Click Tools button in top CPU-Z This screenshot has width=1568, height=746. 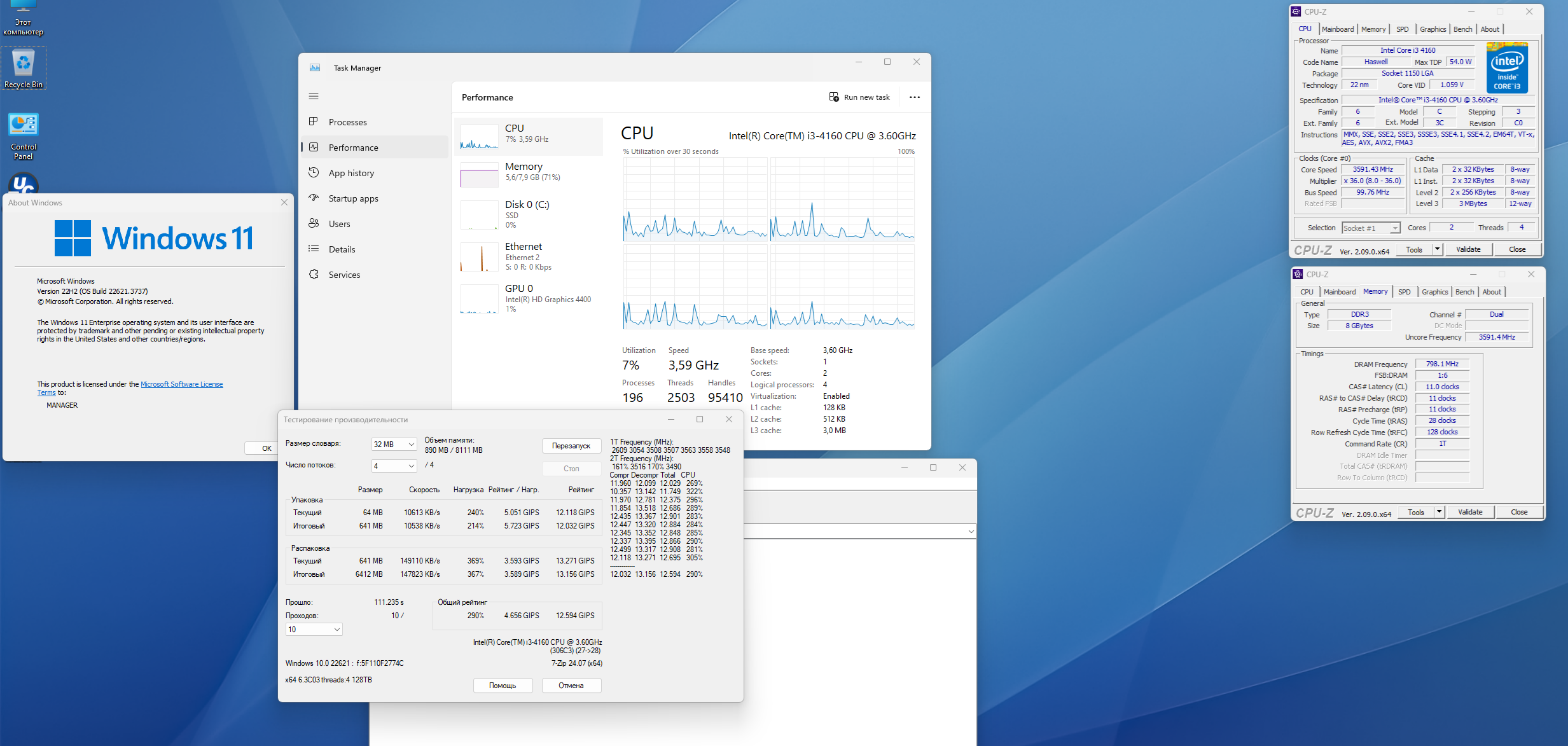tap(1414, 249)
